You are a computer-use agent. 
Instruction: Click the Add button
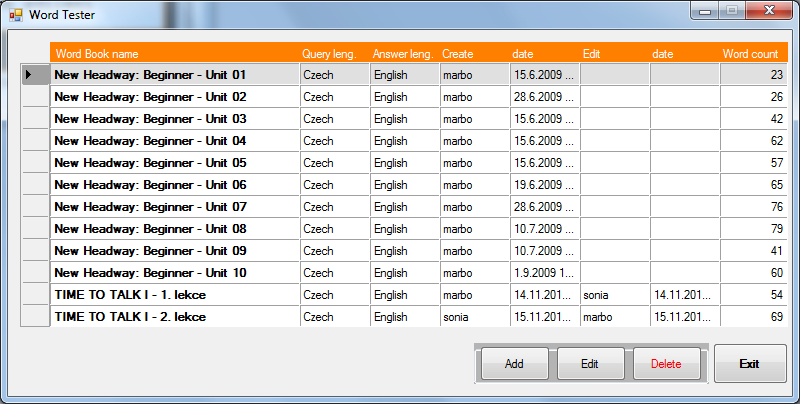(514, 364)
